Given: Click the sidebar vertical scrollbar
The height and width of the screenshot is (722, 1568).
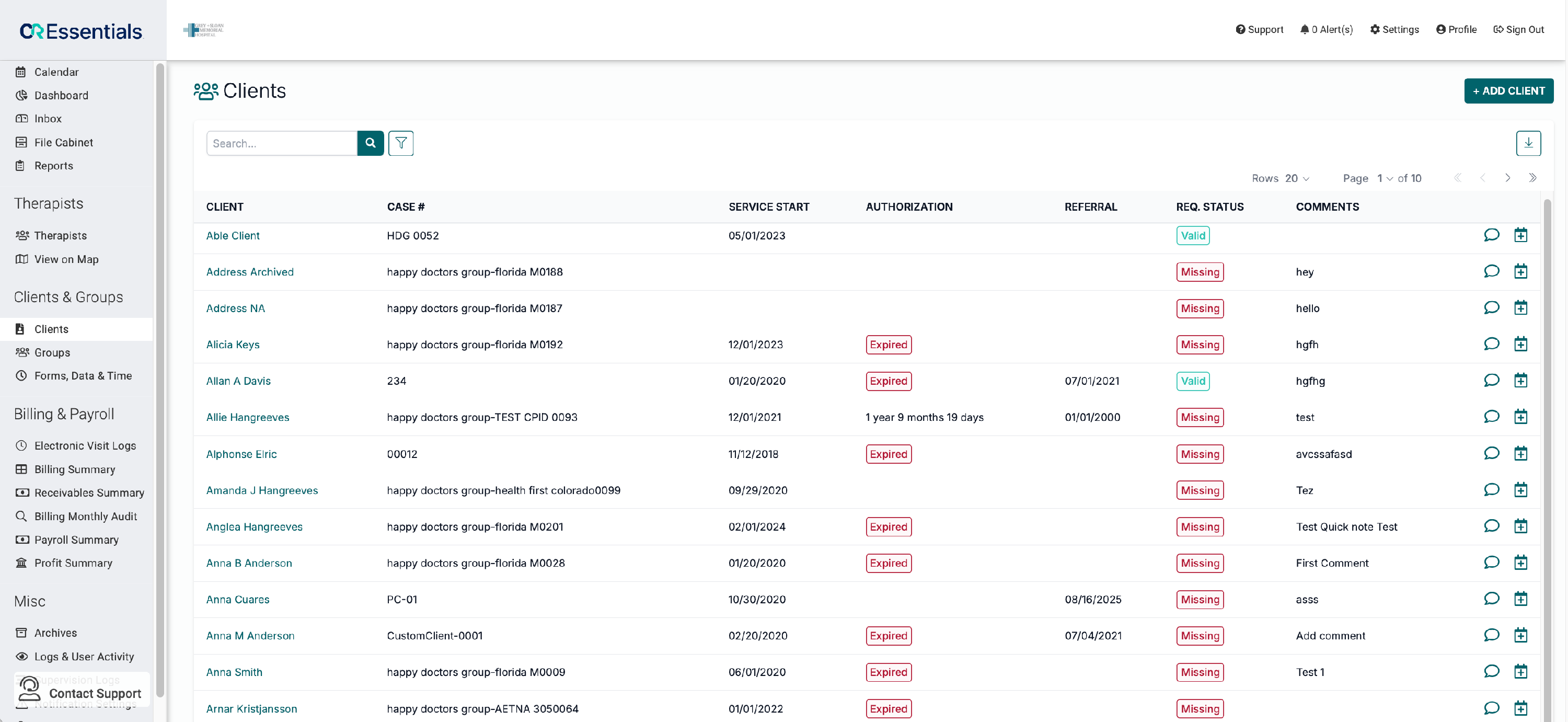Looking at the screenshot, I should [160, 380].
